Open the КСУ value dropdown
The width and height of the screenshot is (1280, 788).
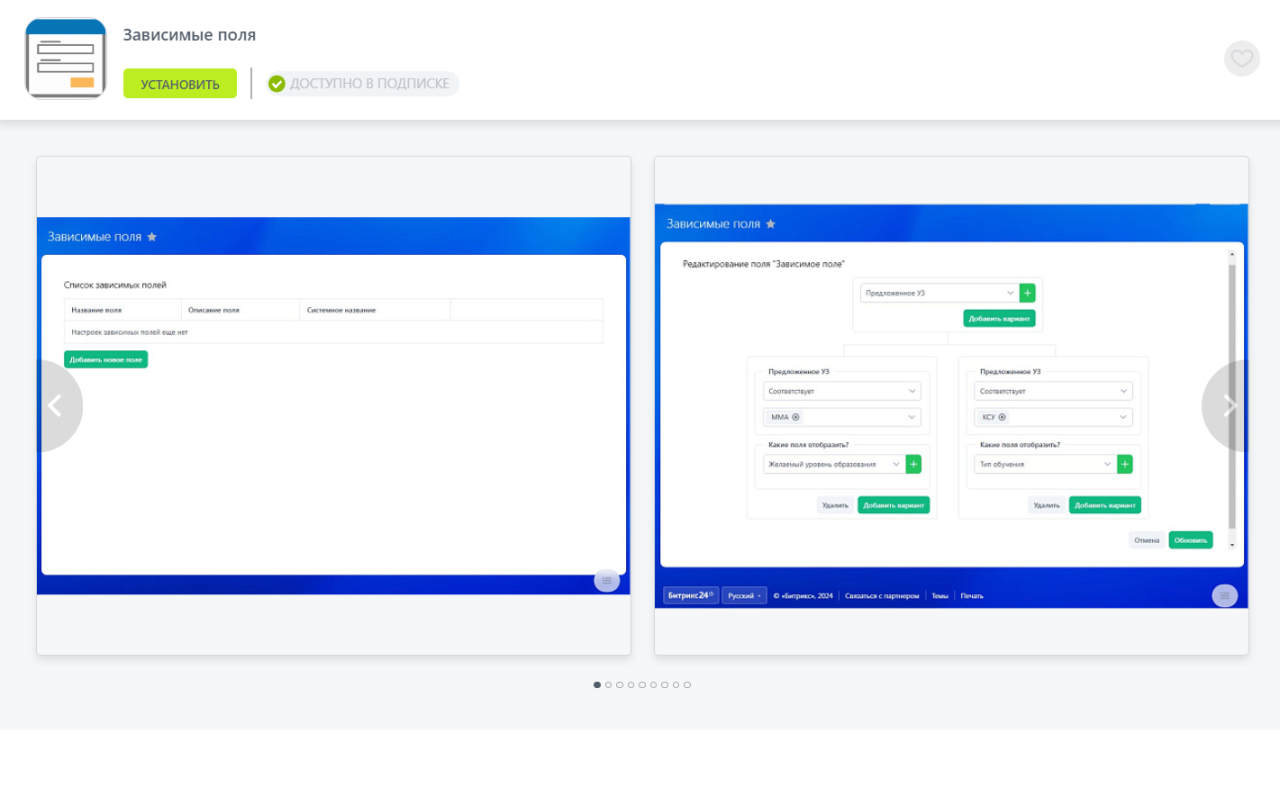[x=1054, y=417]
